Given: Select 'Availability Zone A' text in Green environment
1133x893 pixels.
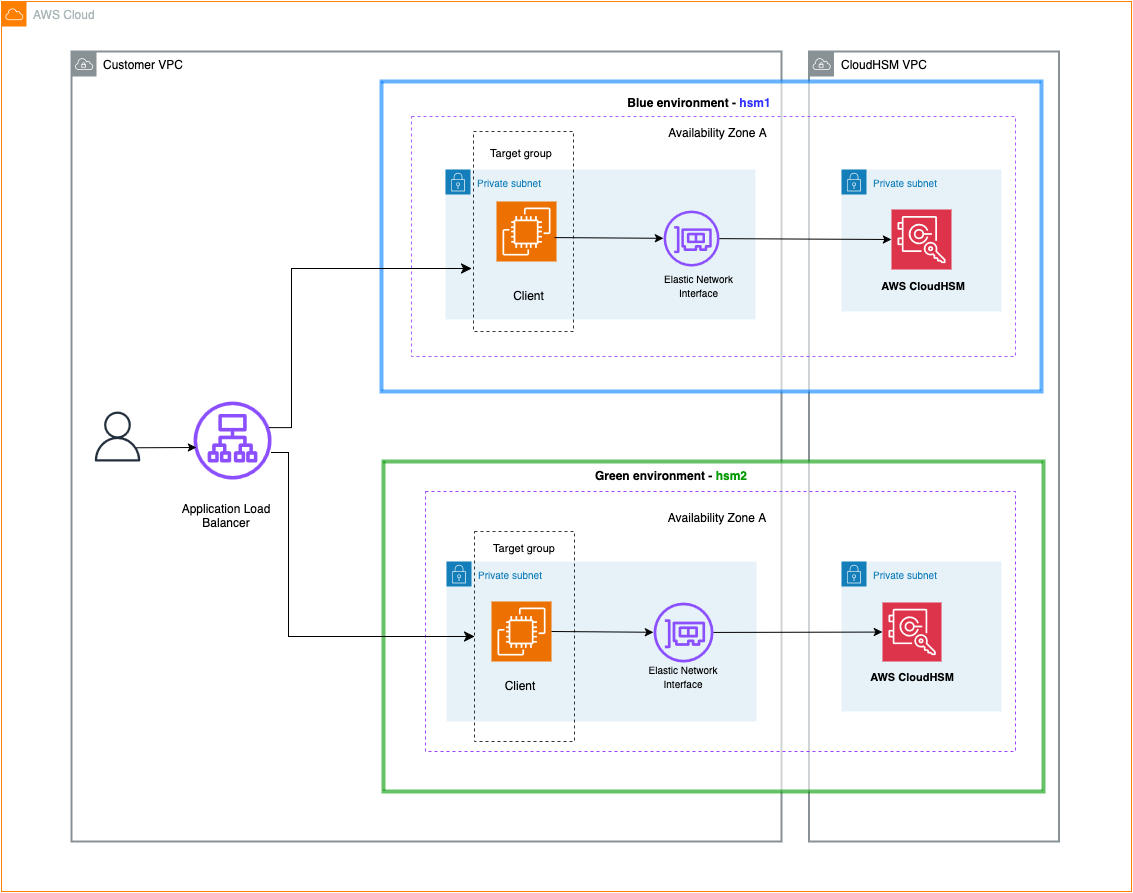Looking at the screenshot, I should [x=717, y=518].
